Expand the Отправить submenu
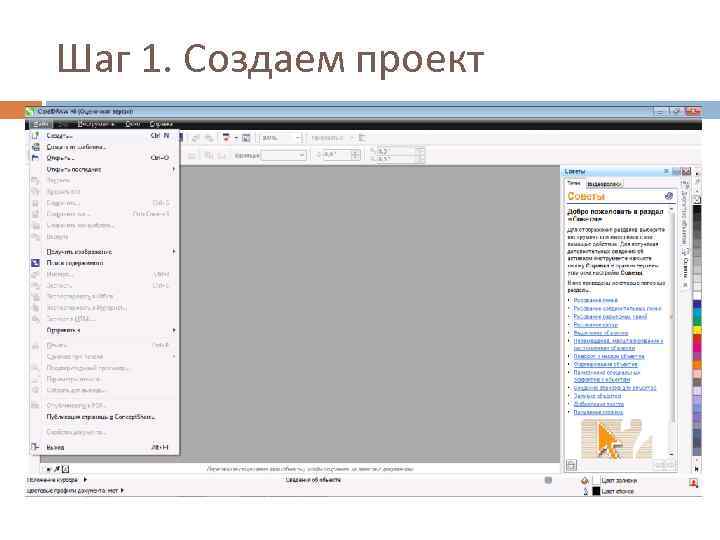720x540 pixels. [105, 330]
